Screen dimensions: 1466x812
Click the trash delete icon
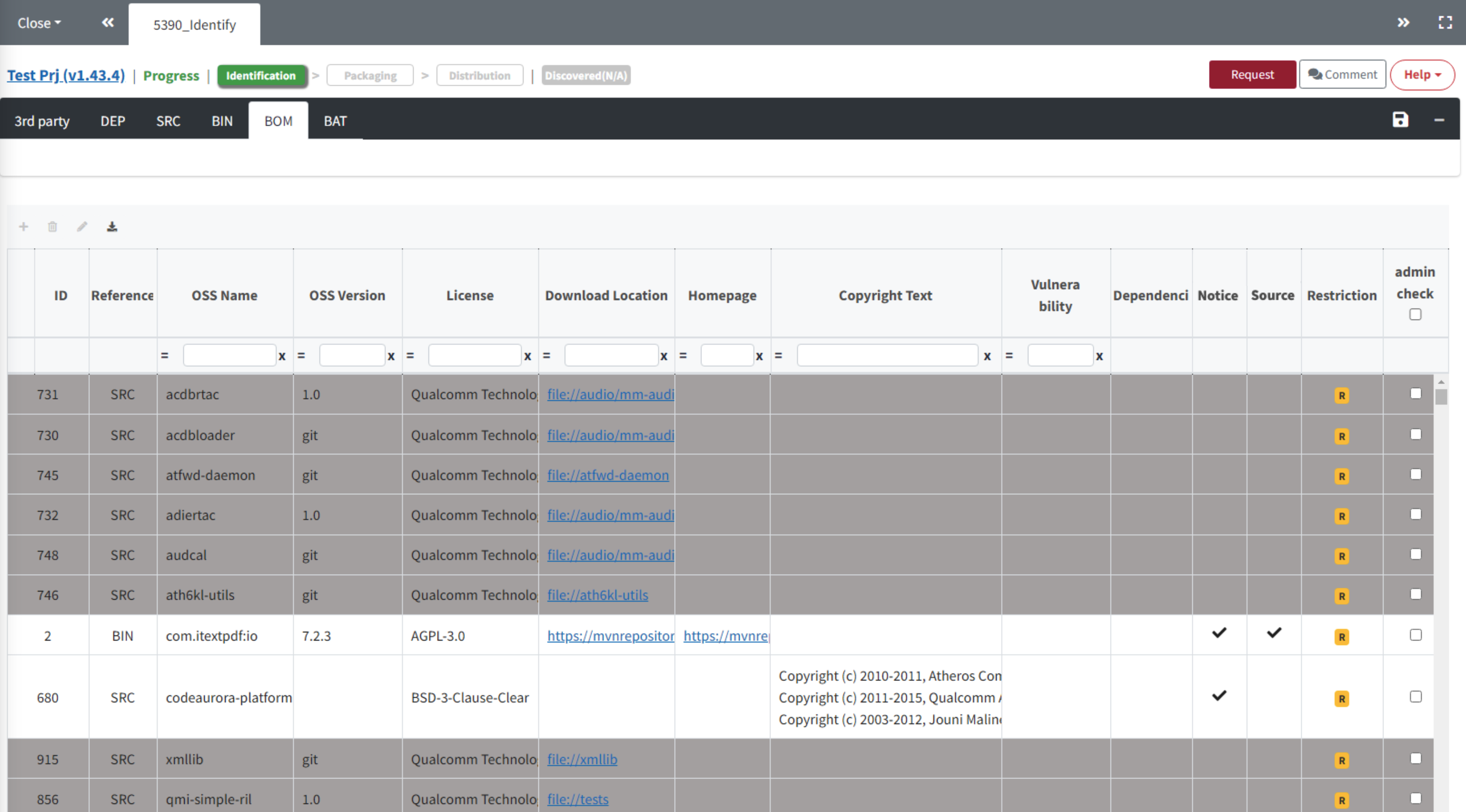[x=52, y=226]
